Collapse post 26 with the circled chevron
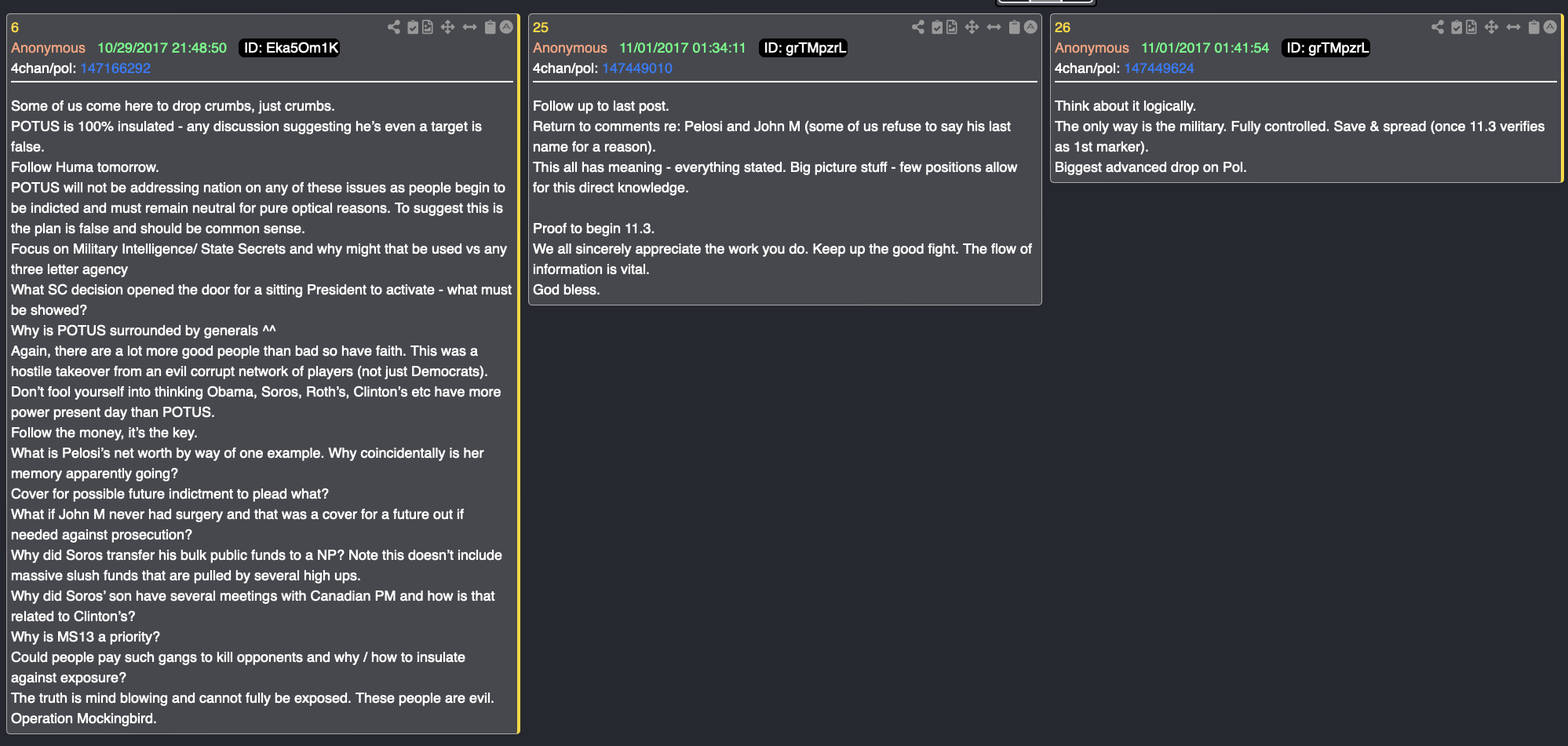The height and width of the screenshot is (746, 1568). [x=1550, y=27]
